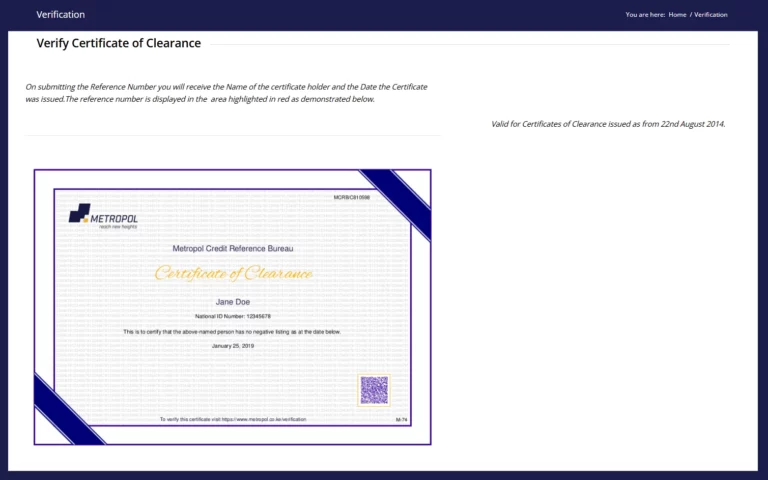Screen dimensions: 768x480
Task: Click the note about 22nd August 2014 validity
Action: click(x=607, y=124)
